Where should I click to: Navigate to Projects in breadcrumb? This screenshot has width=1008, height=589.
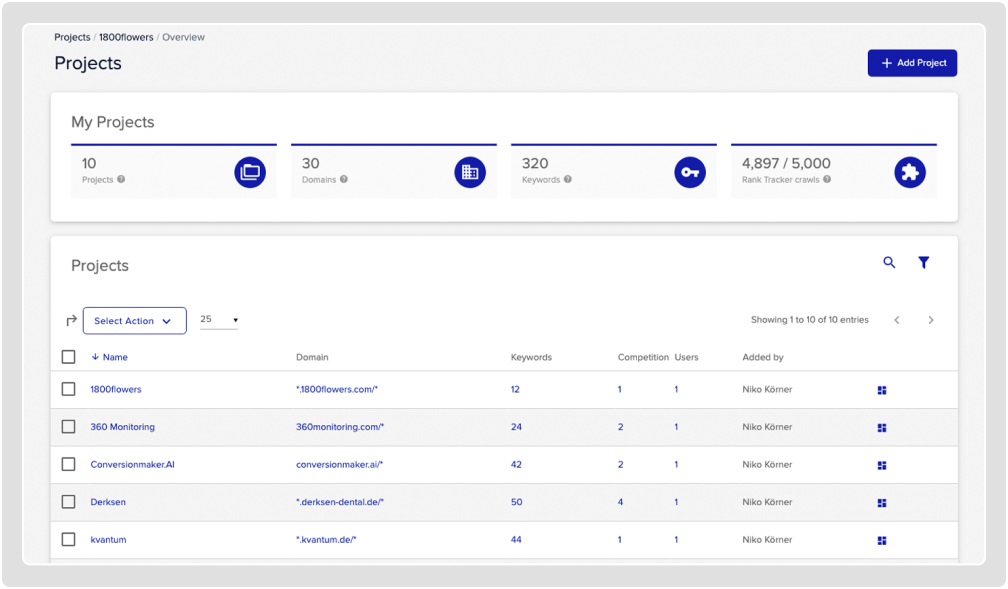click(72, 37)
